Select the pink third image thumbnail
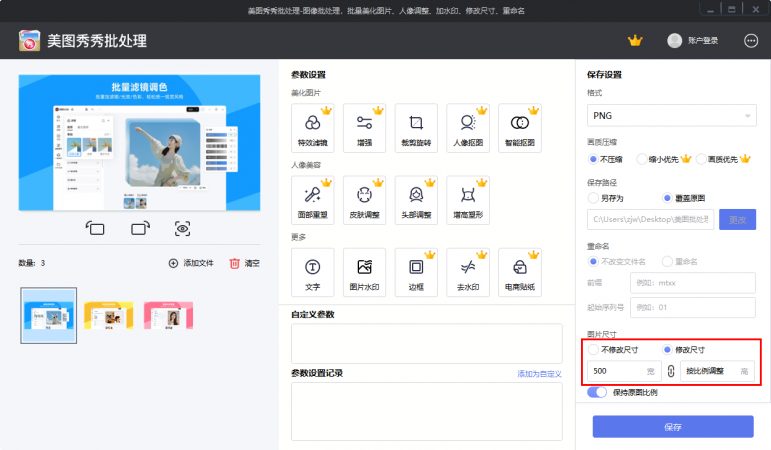This screenshot has width=771, height=450. [x=168, y=317]
